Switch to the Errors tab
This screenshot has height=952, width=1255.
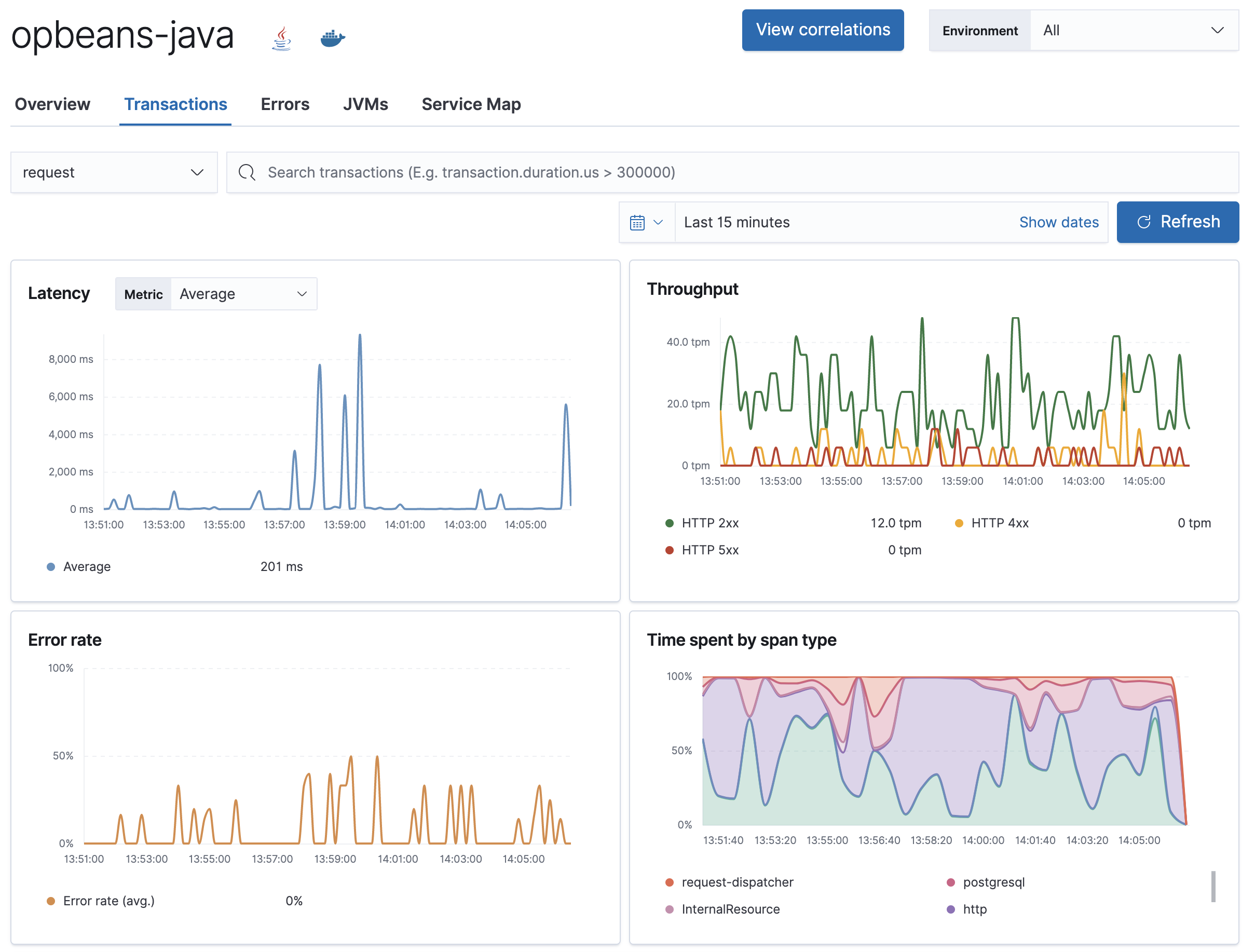click(283, 103)
